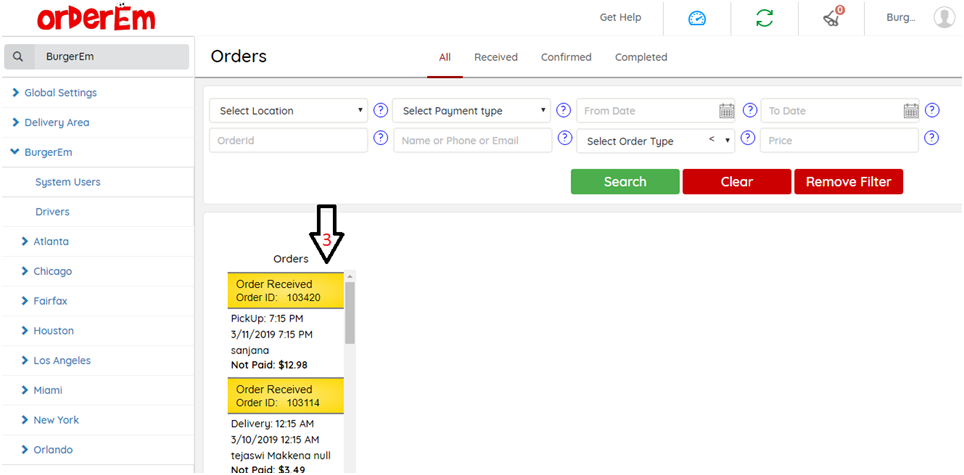This screenshot has height=475, width=964.
Task: Click the green Search button
Action: (625, 182)
